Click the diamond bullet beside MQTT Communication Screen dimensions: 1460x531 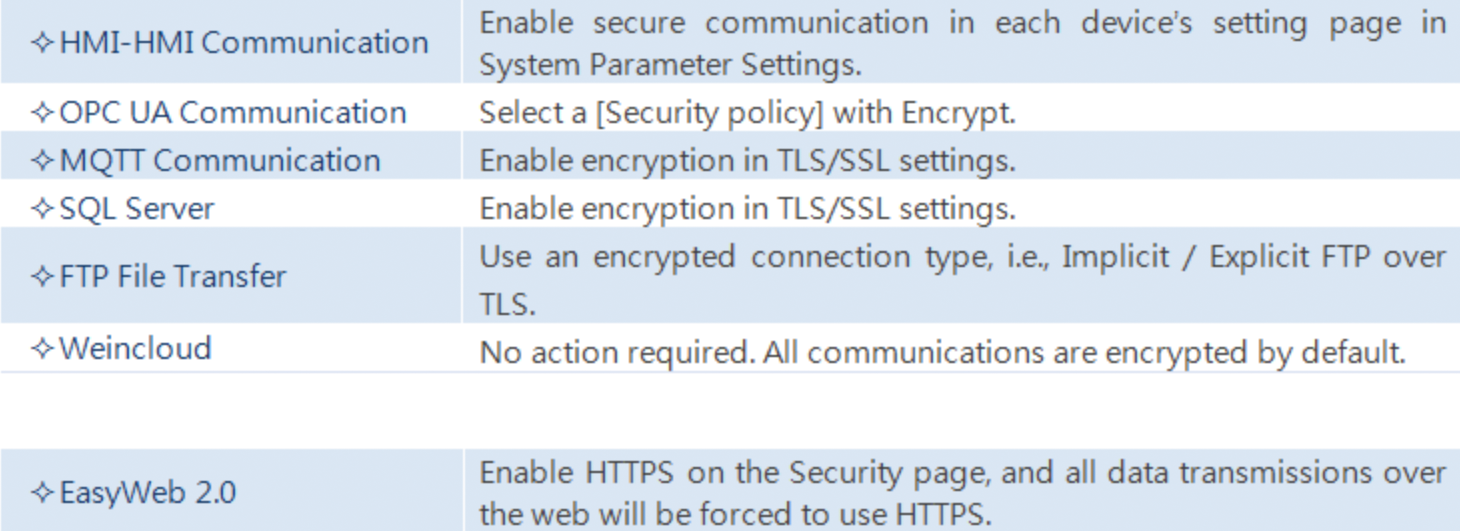43,161
